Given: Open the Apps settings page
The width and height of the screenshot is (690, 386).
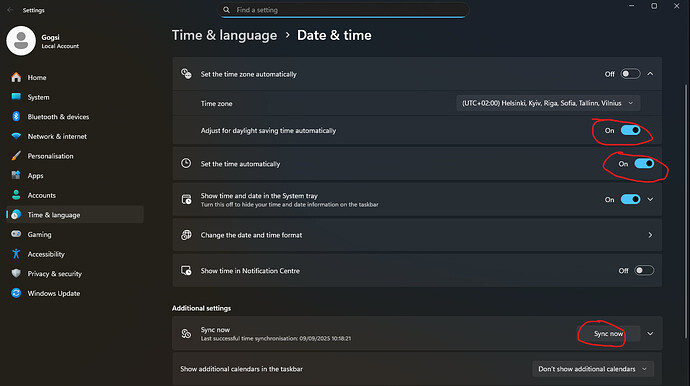Looking at the screenshot, I should click(x=75, y=176).
